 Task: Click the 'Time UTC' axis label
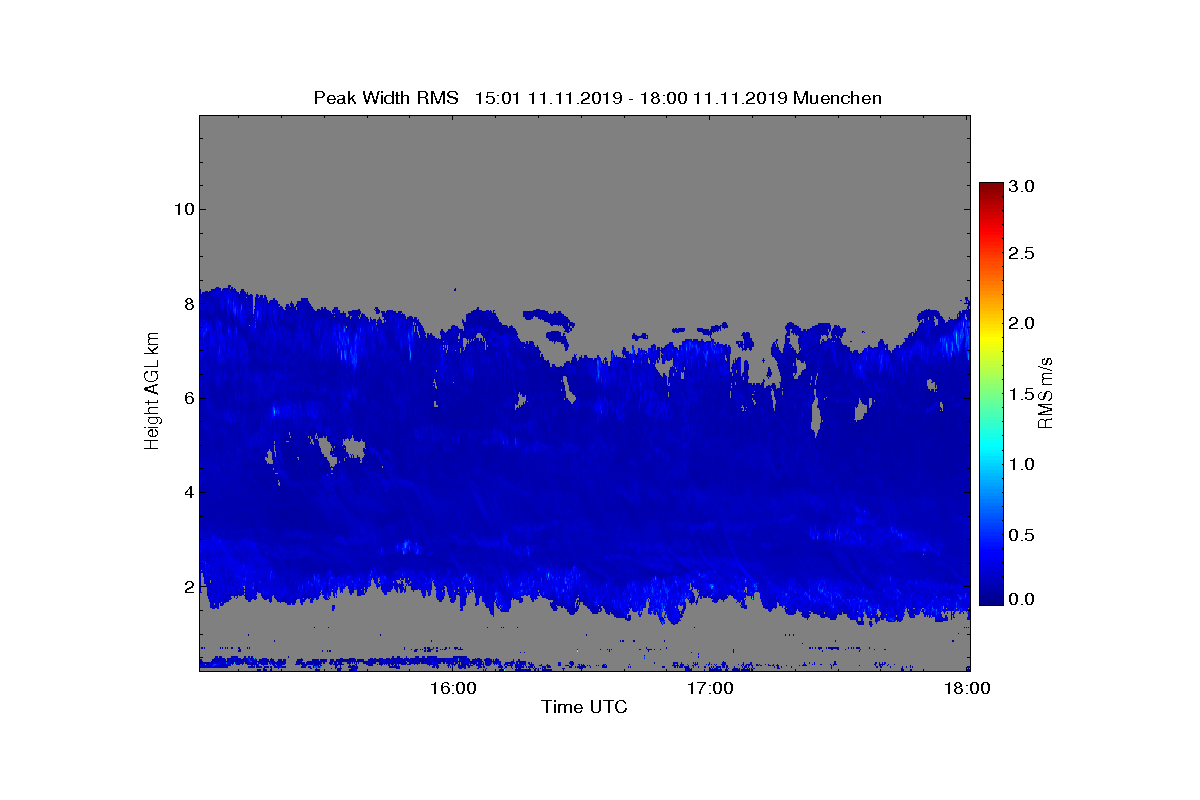585,708
